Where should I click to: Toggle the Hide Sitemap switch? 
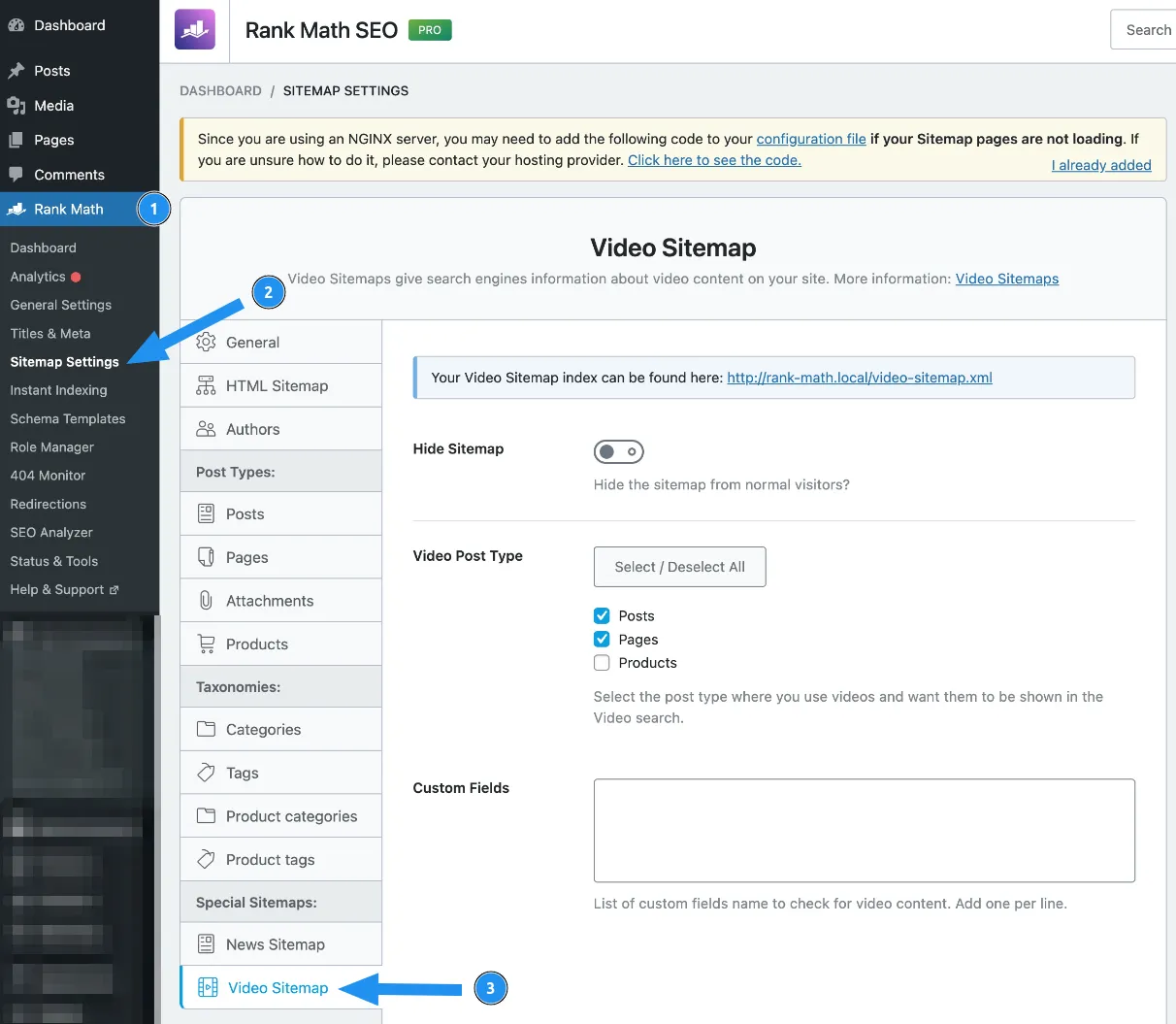(619, 451)
